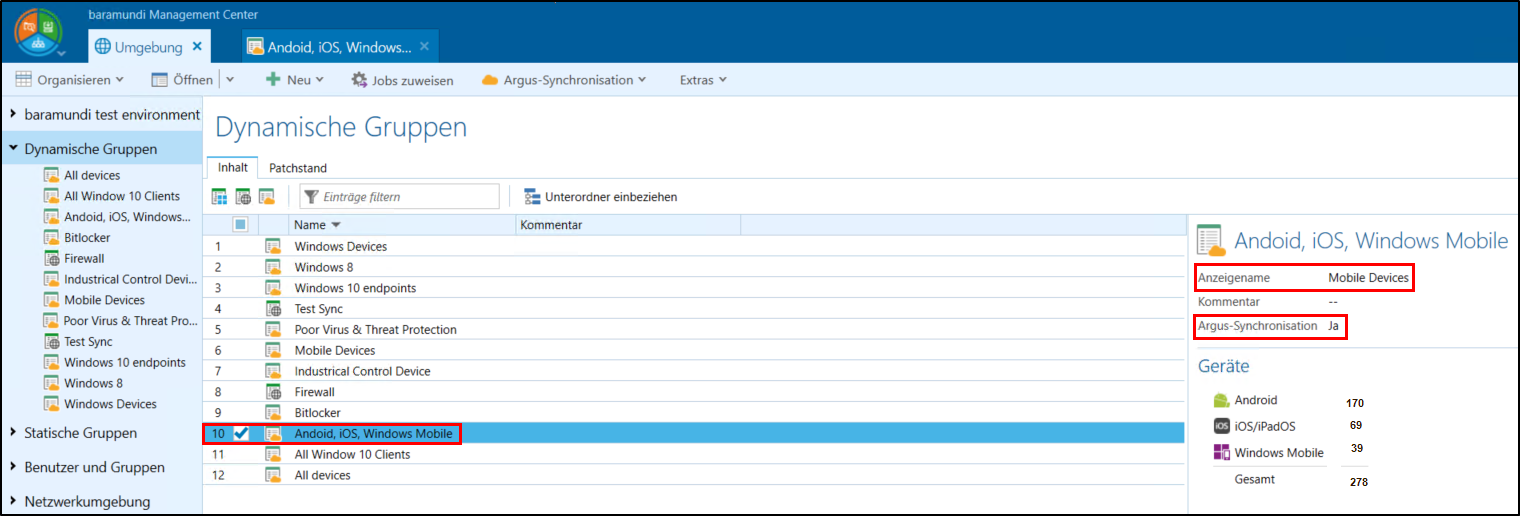Click the Organisieren grid icon

23,80
